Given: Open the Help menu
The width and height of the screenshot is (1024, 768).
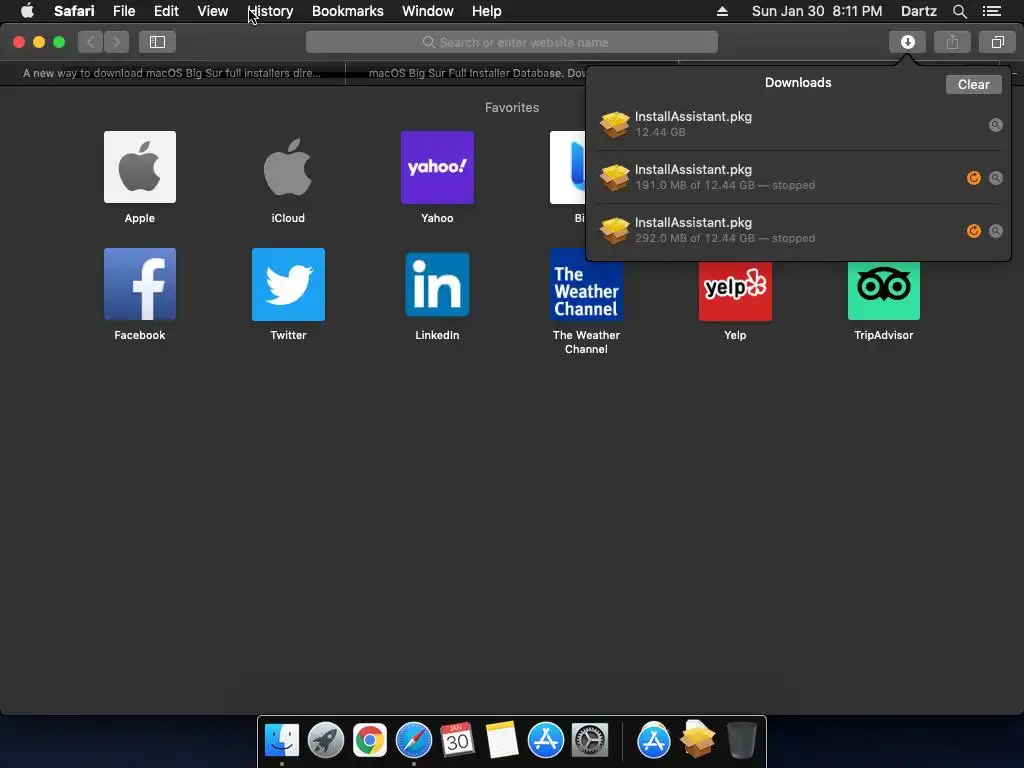Looking at the screenshot, I should pos(487,11).
